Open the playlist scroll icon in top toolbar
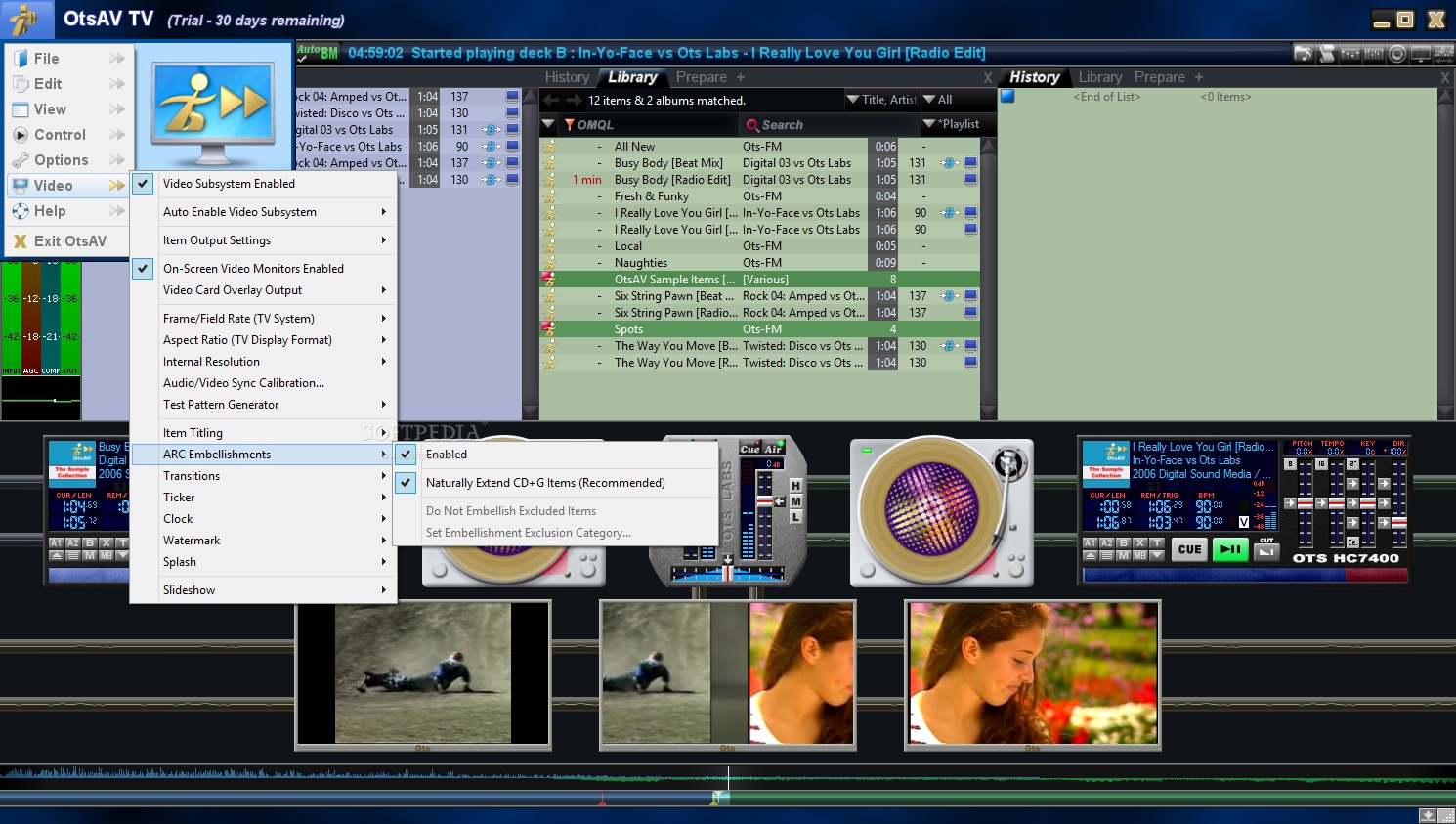Viewport: 1456px width, 824px height. [1326, 53]
